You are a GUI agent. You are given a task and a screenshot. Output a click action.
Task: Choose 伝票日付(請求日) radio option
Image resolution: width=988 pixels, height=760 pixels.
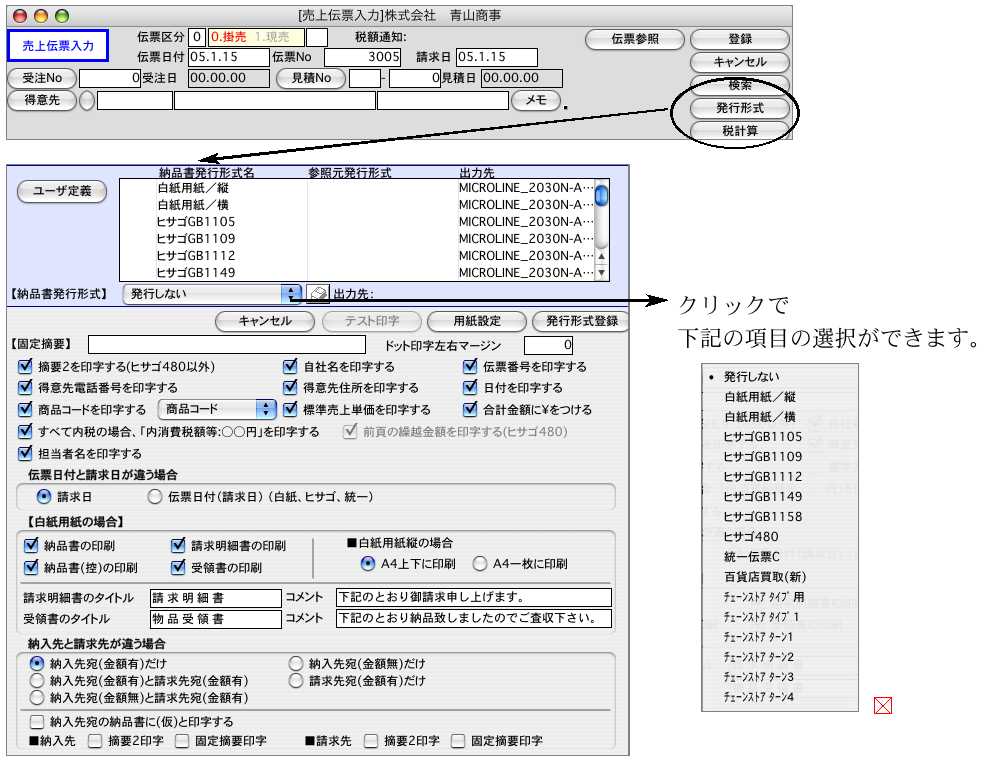(154, 496)
